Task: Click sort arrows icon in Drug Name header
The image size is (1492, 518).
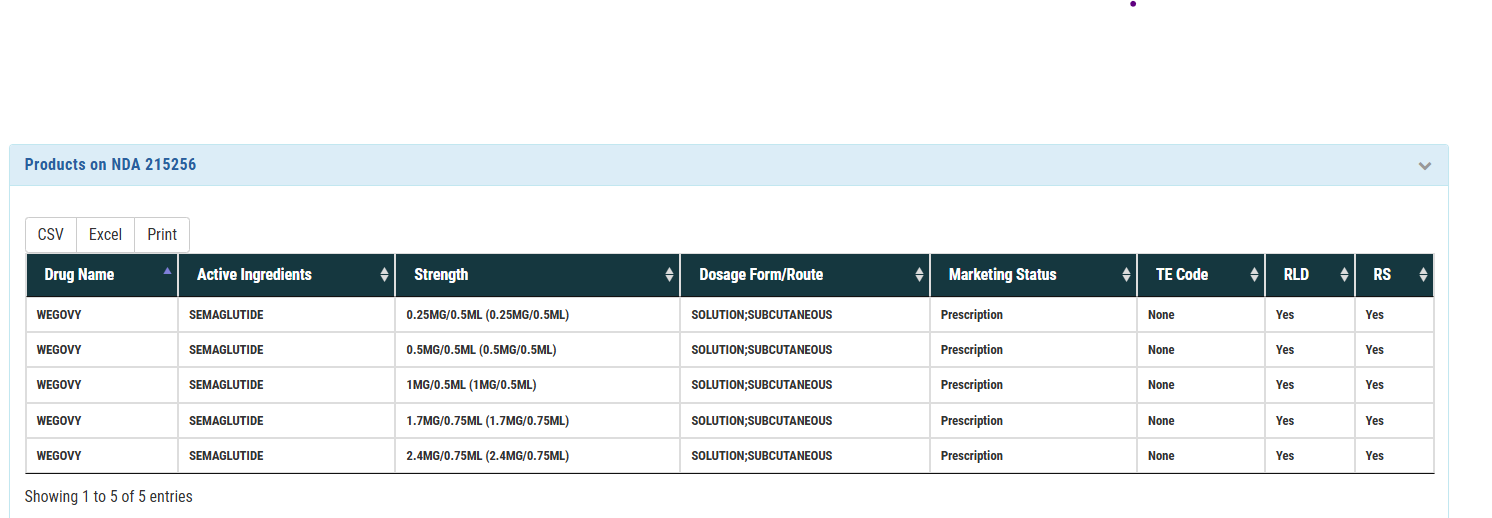Action: 167,272
